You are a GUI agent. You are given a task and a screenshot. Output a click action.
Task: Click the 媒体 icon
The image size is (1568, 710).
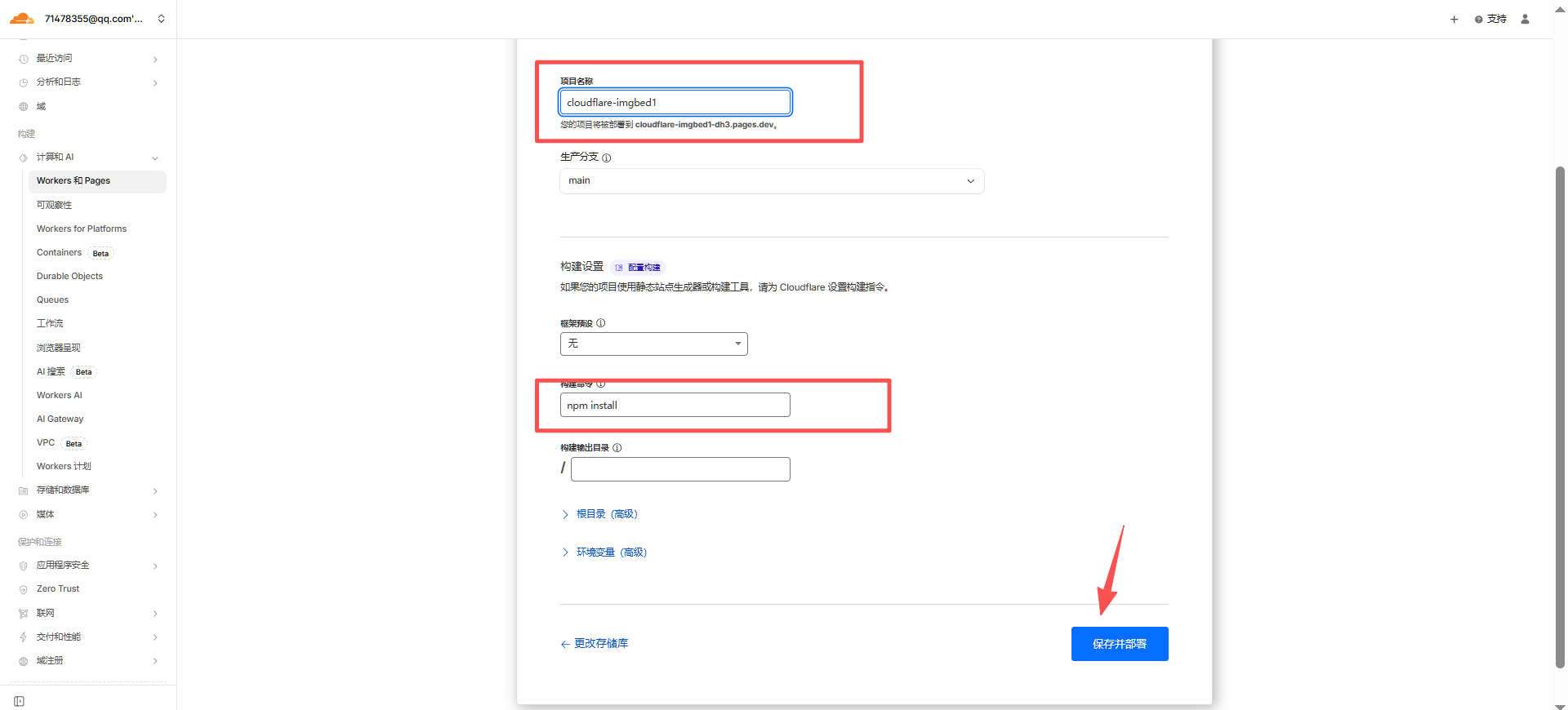pyautogui.click(x=24, y=515)
